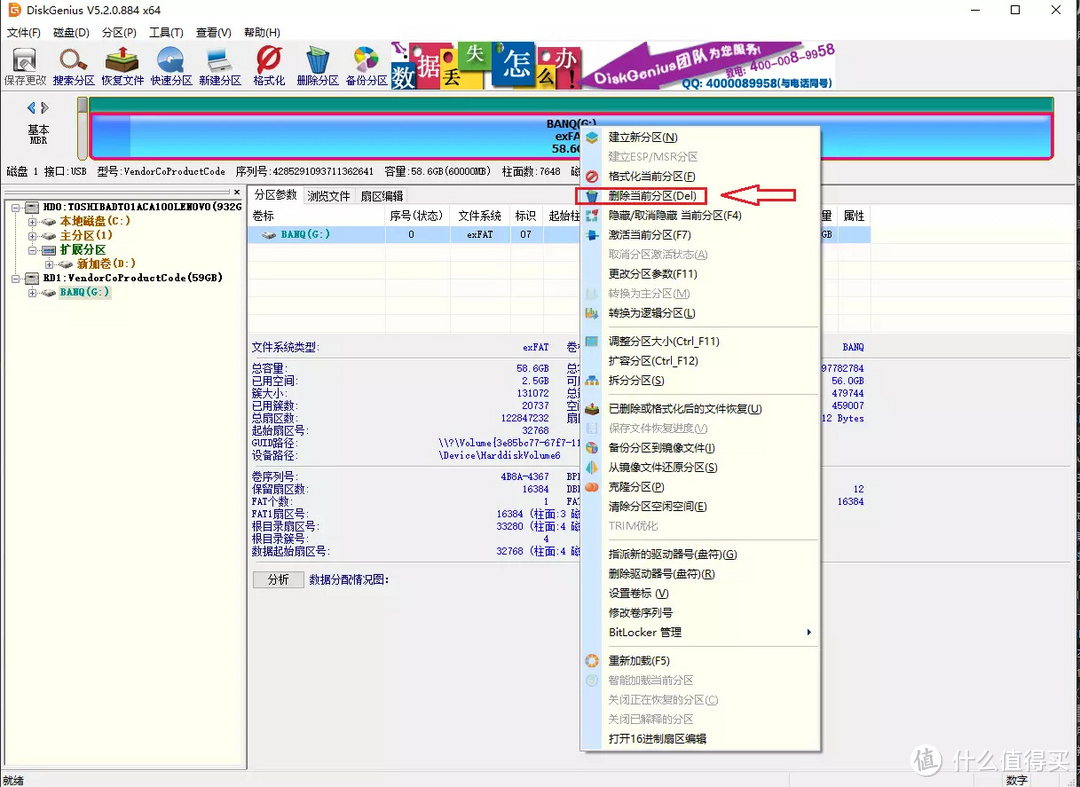Choose 格式化当前分区(F) in context menu
The height and width of the screenshot is (787, 1080).
[700, 176]
